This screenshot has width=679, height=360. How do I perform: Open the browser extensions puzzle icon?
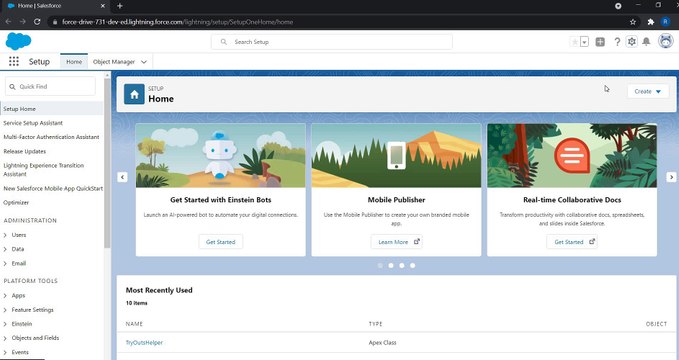(650, 22)
